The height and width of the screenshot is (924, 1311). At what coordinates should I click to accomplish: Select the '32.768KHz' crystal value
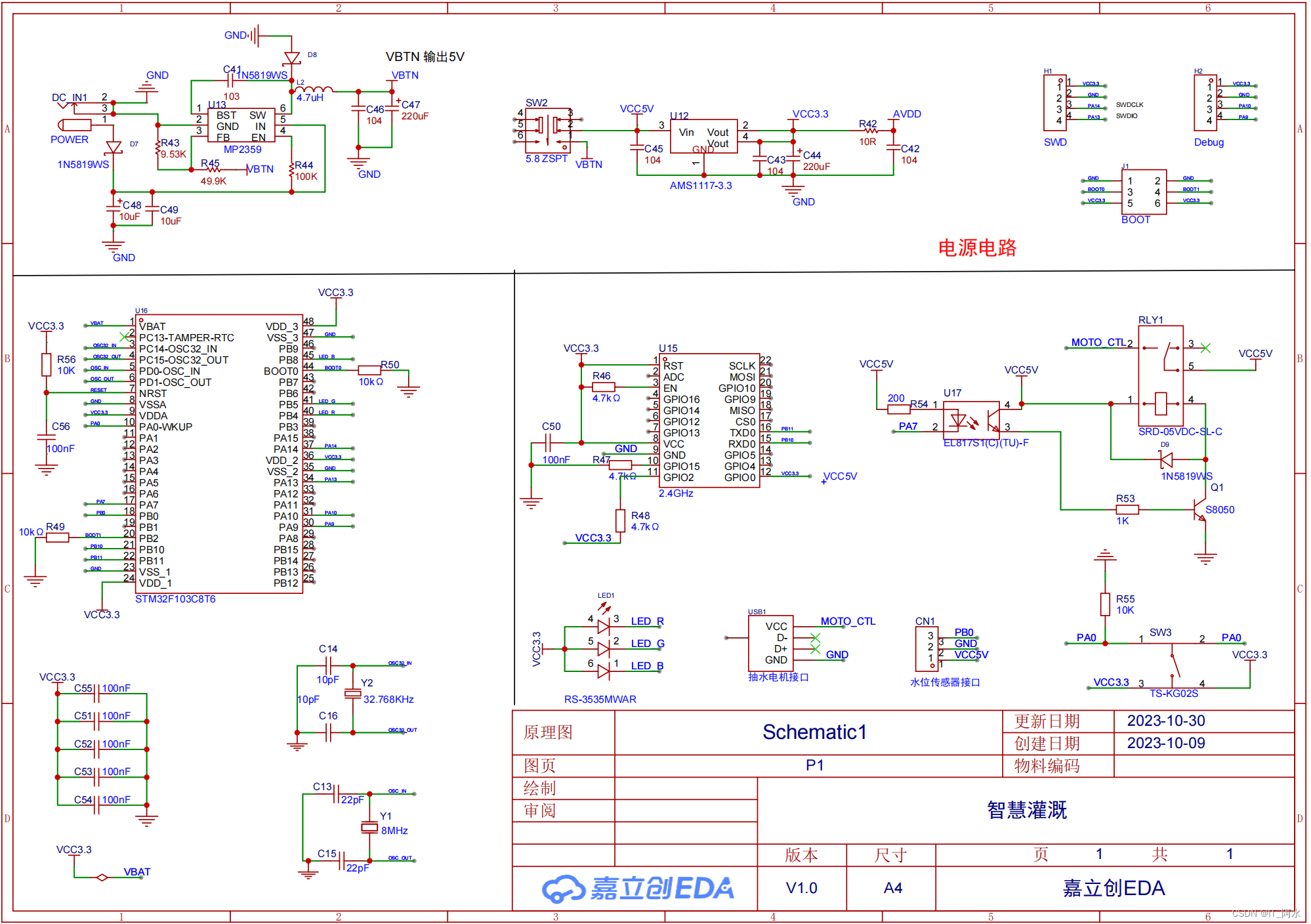[x=388, y=700]
